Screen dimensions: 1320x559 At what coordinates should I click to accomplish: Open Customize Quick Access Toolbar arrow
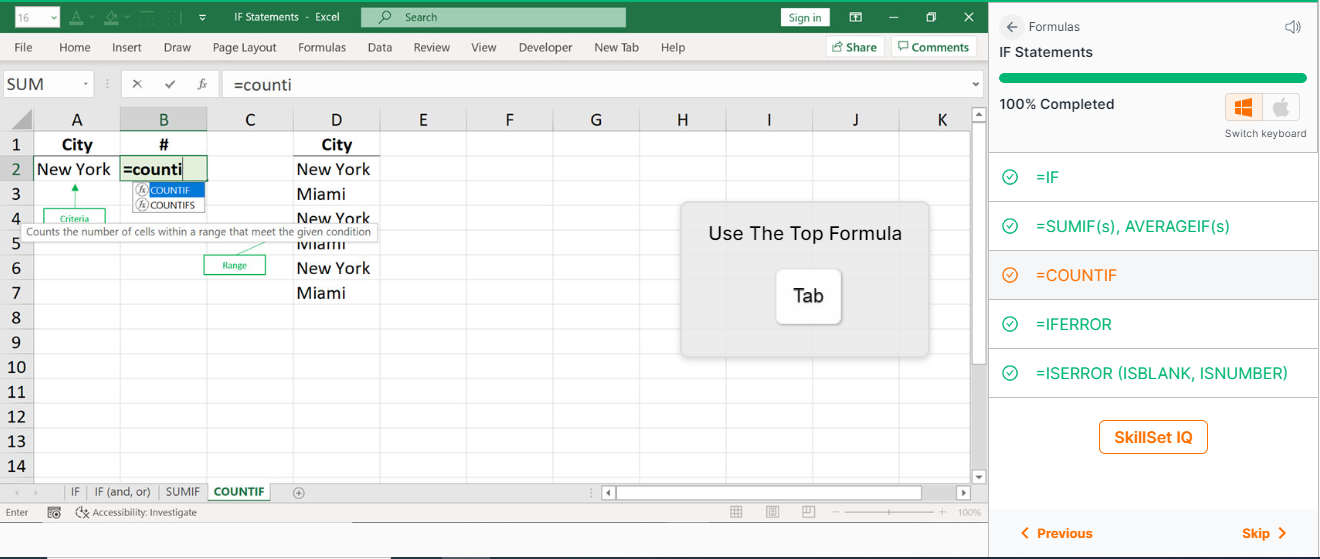pyautogui.click(x=203, y=17)
